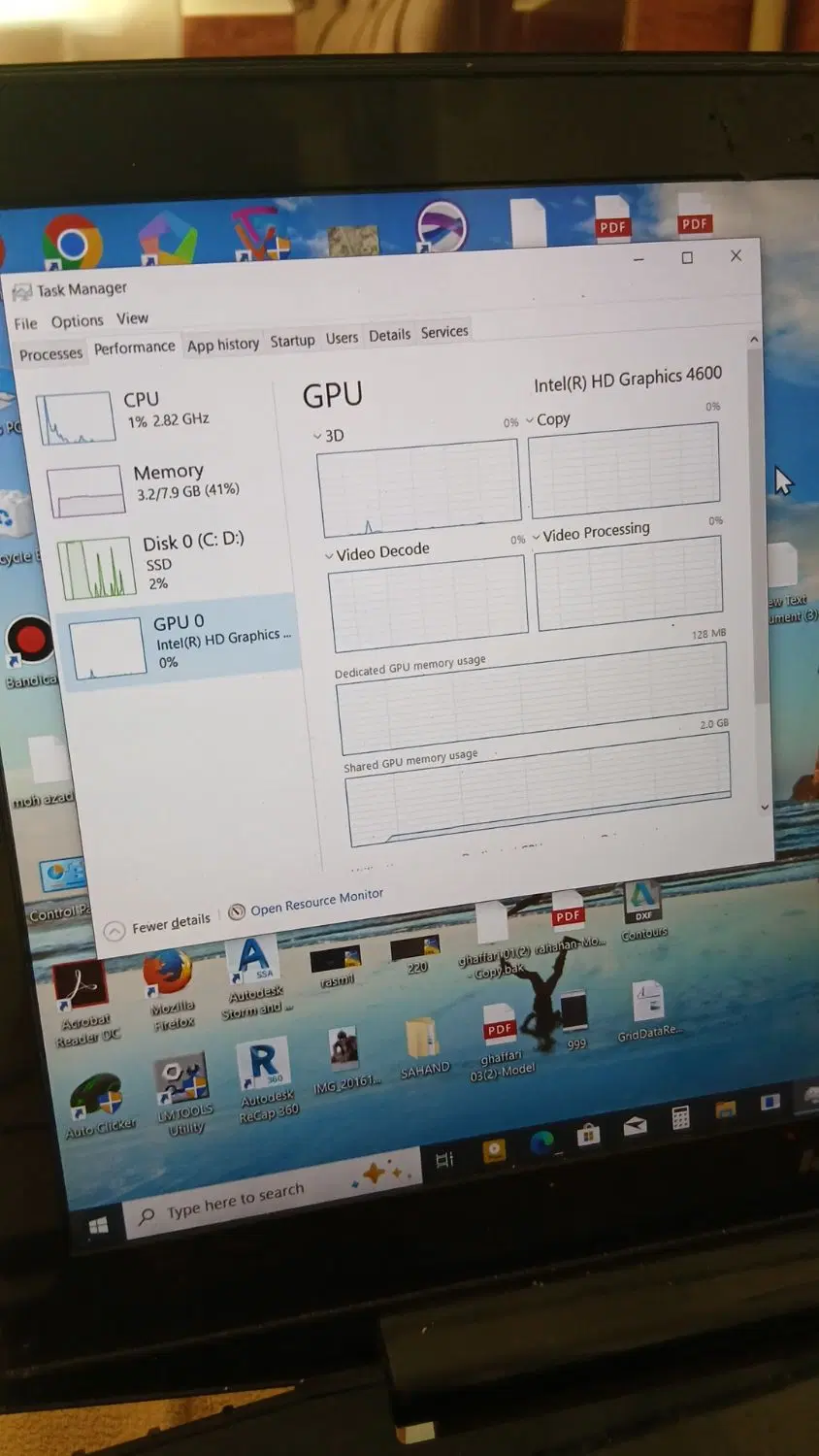Open Google Chrome desktop shortcut
The height and width of the screenshot is (1456, 819).
[x=73, y=241]
